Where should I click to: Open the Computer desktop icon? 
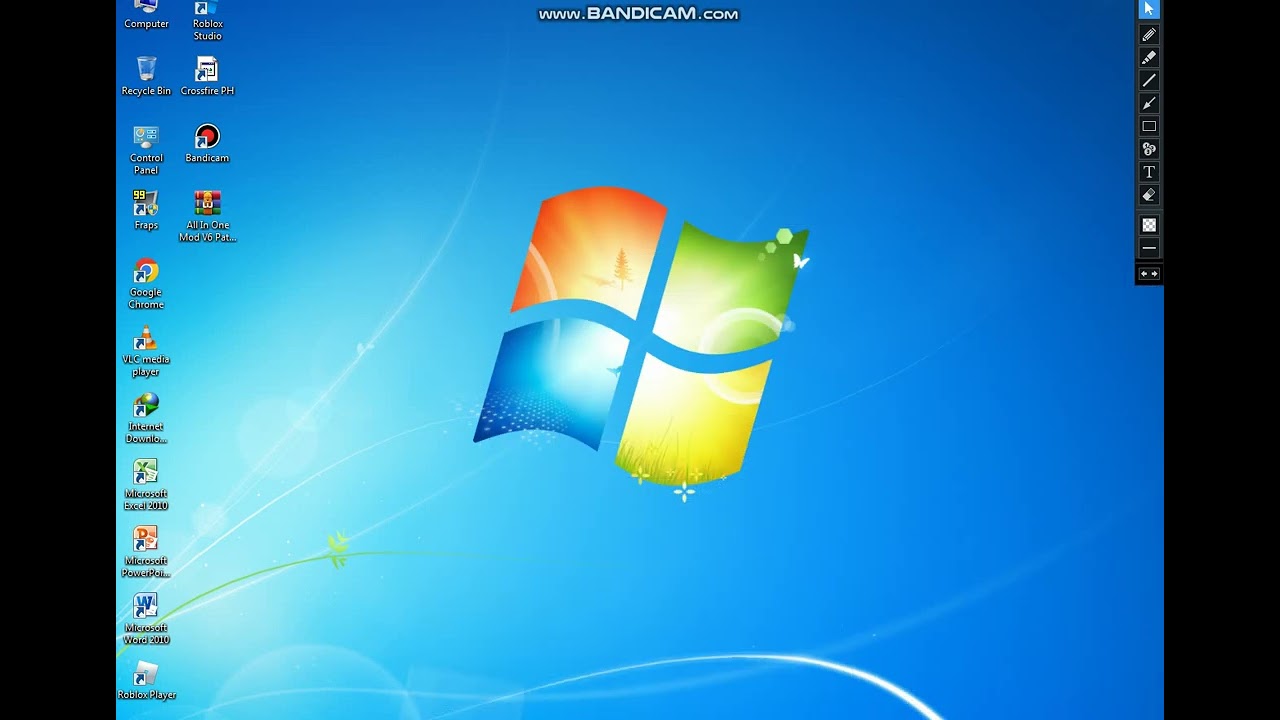click(146, 14)
